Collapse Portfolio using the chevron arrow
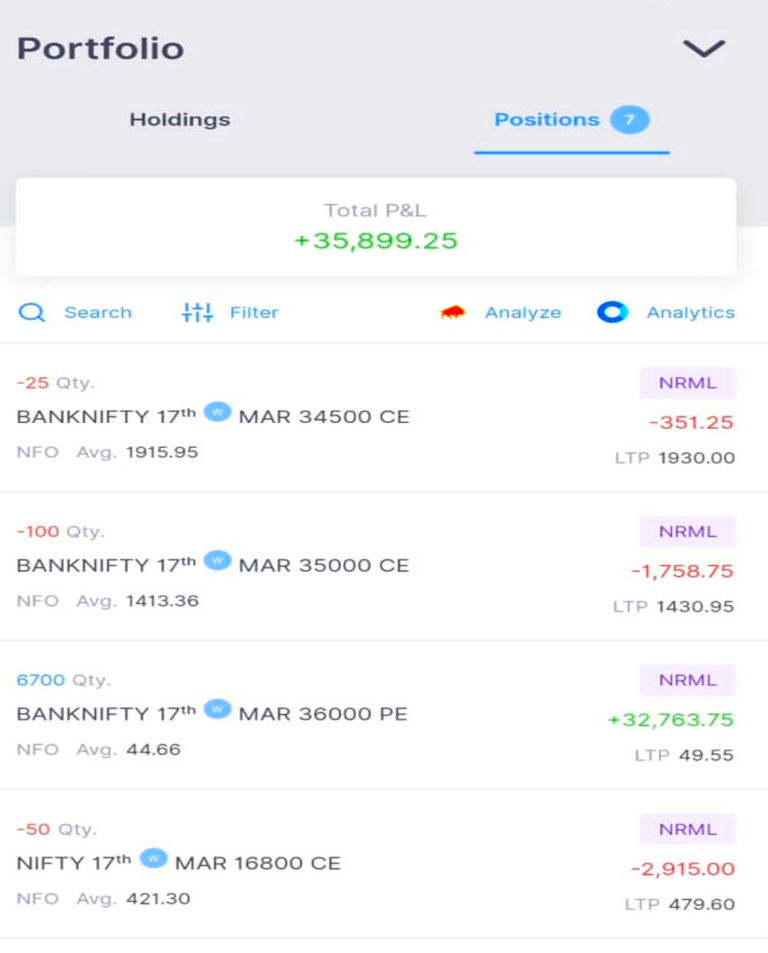Screen dimensions: 768x953 (703, 49)
